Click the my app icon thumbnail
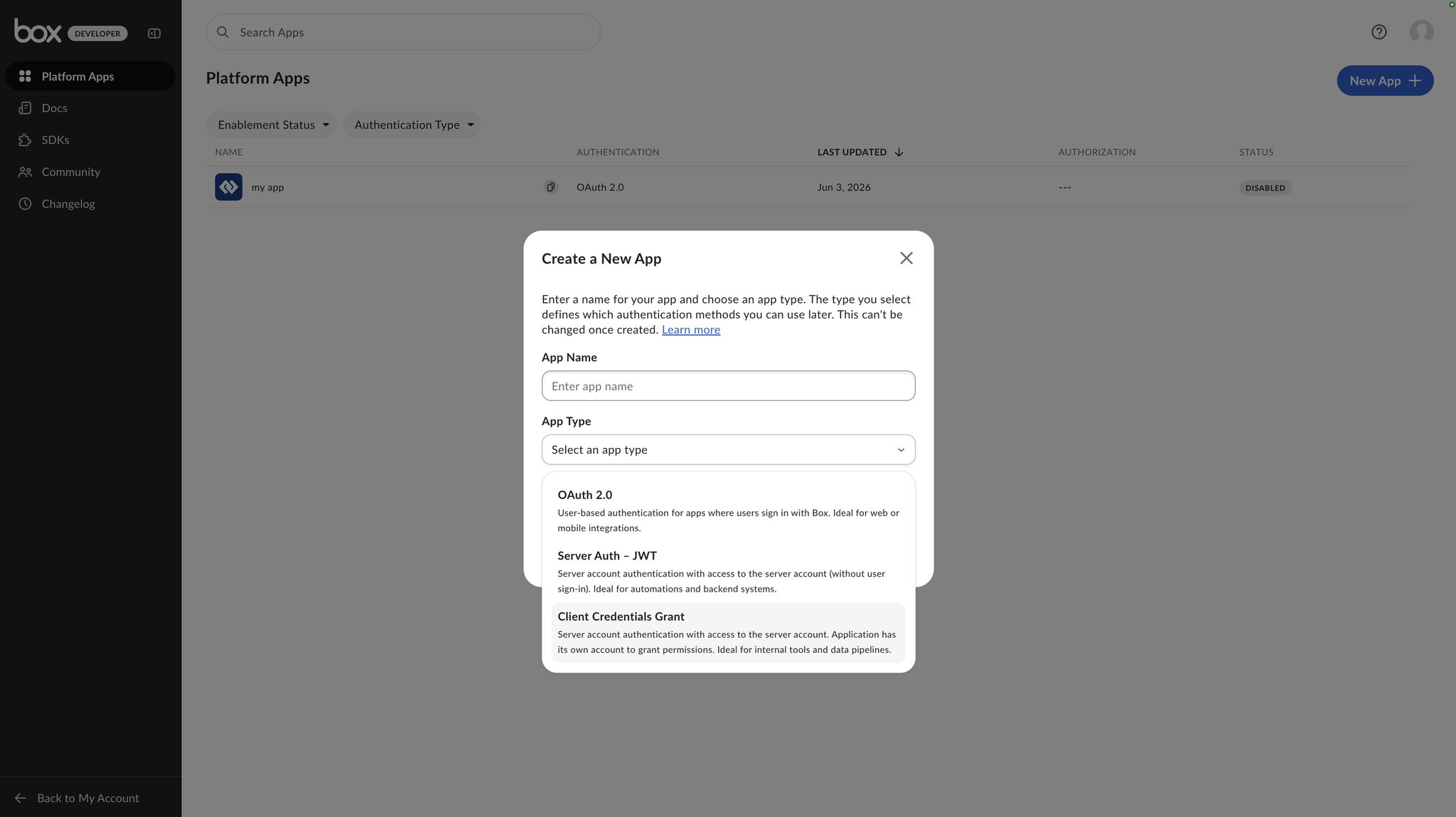This screenshot has width=1456, height=817. tap(229, 187)
